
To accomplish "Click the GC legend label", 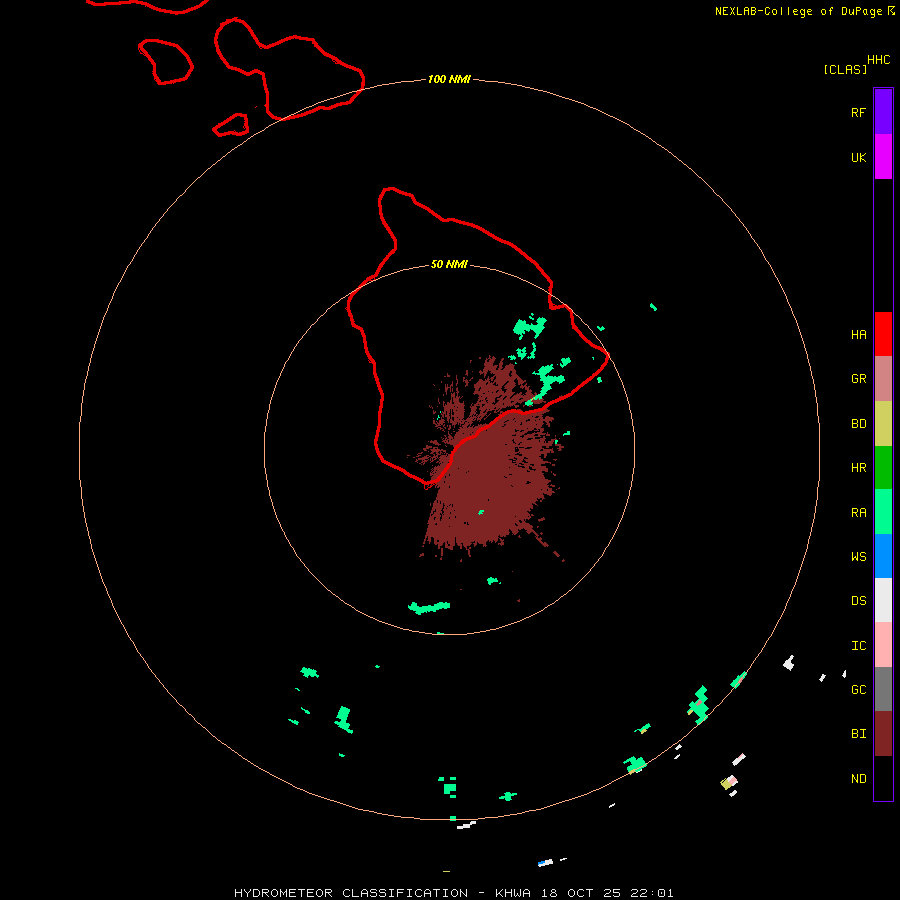I will tap(858, 690).
